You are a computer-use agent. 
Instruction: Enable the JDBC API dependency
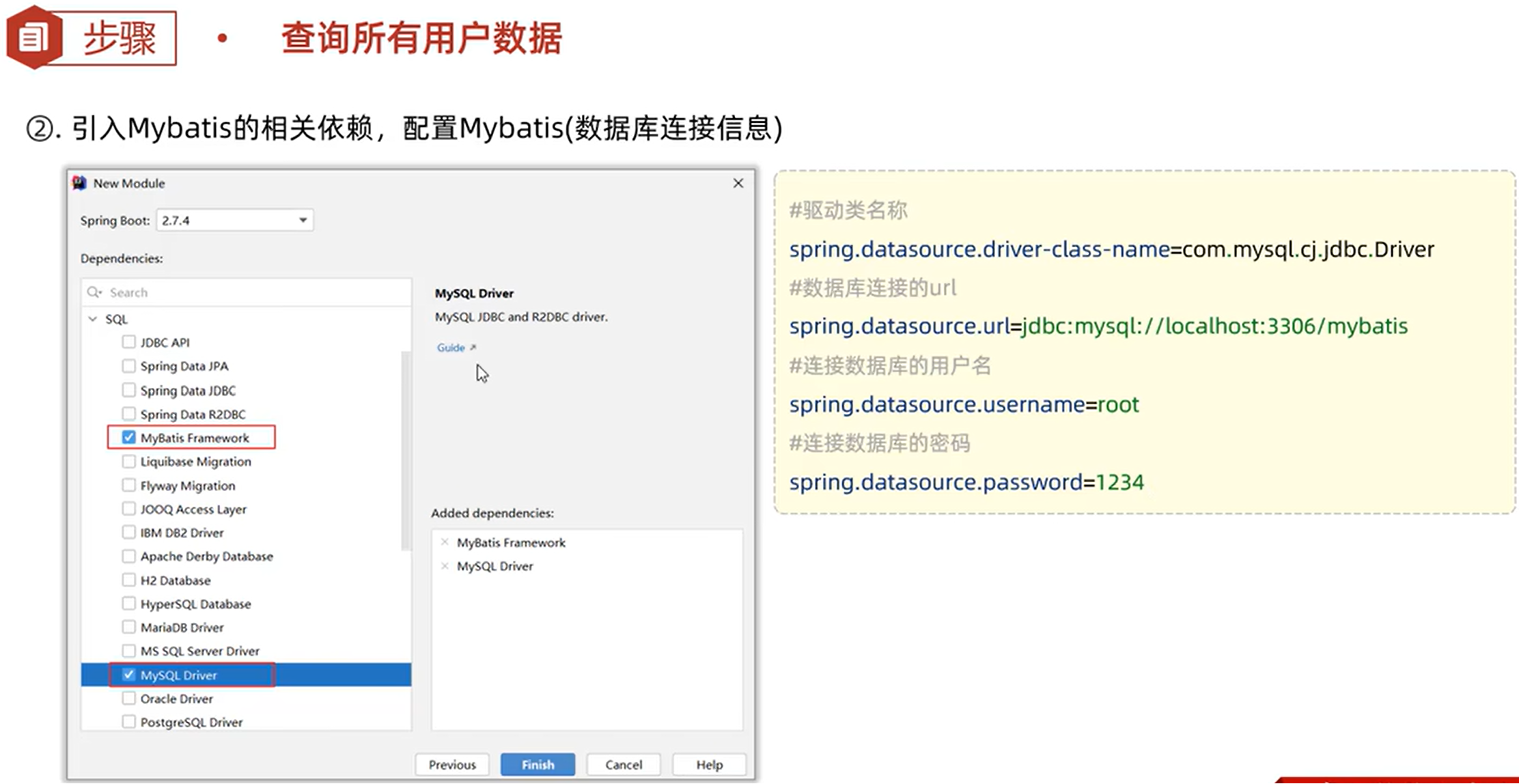[x=129, y=341]
